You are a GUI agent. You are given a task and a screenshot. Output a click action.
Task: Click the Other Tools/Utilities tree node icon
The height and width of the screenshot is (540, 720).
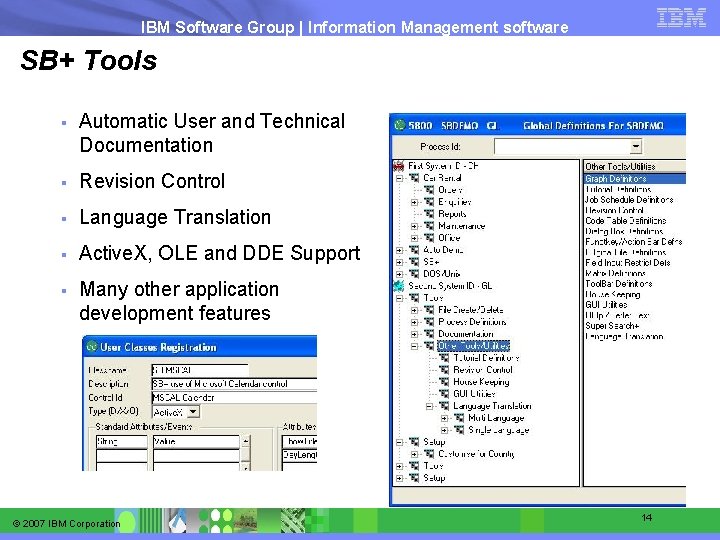pos(429,346)
